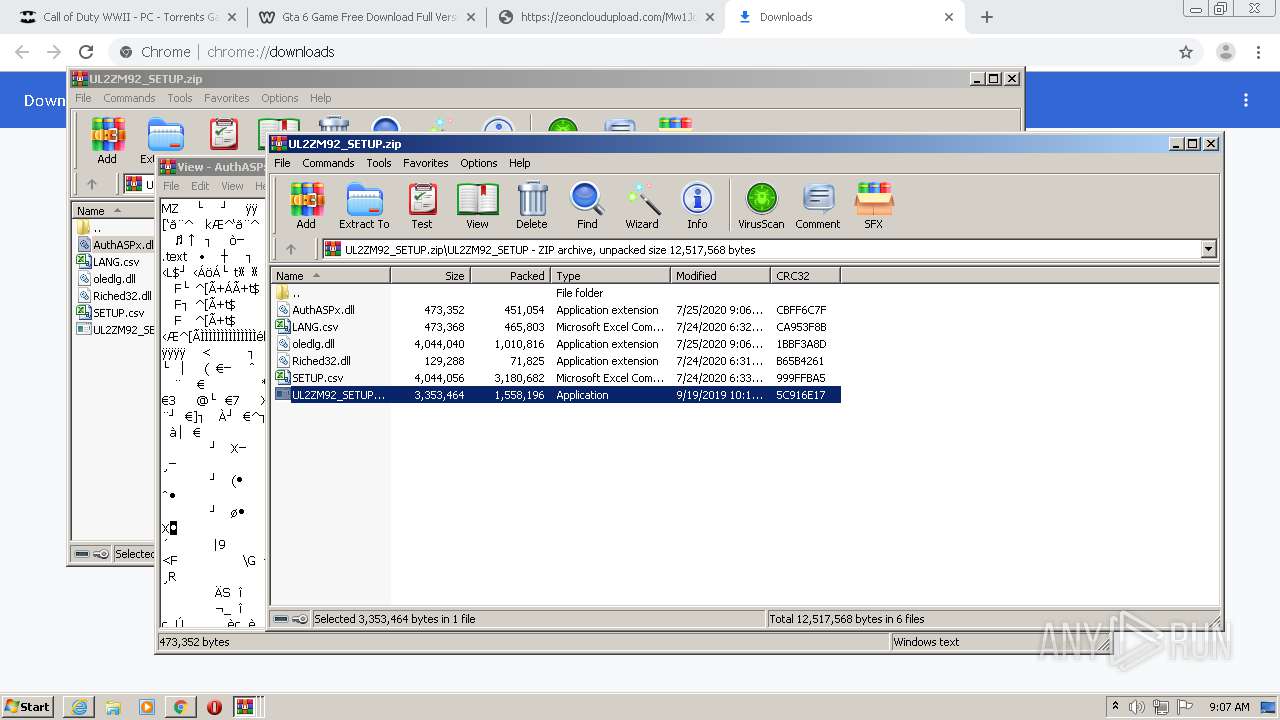Click the Delete trash can icon
Viewport: 1280px width, 720px height.
pyautogui.click(x=532, y=206)
